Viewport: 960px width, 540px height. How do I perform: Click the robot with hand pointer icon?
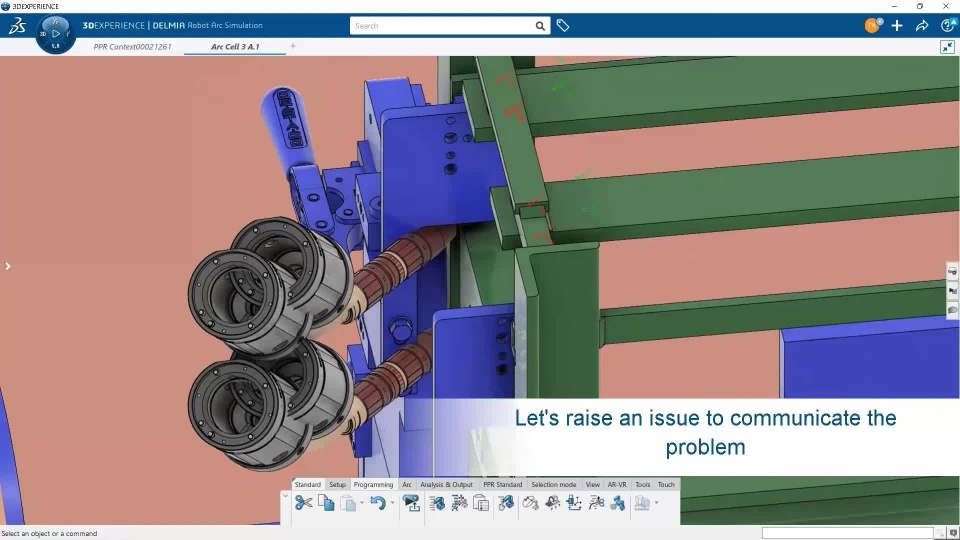[506, 503]
